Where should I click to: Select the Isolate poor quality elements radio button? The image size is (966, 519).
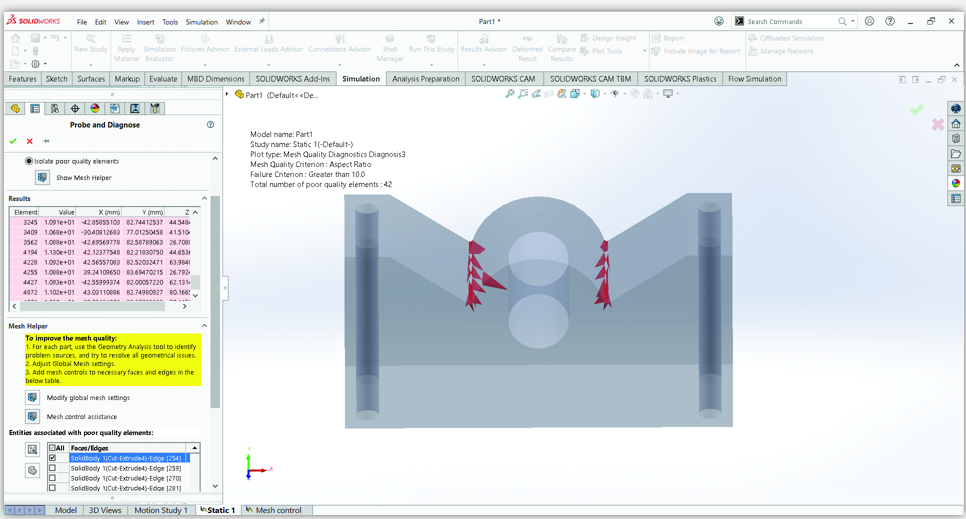click(28, 161)
